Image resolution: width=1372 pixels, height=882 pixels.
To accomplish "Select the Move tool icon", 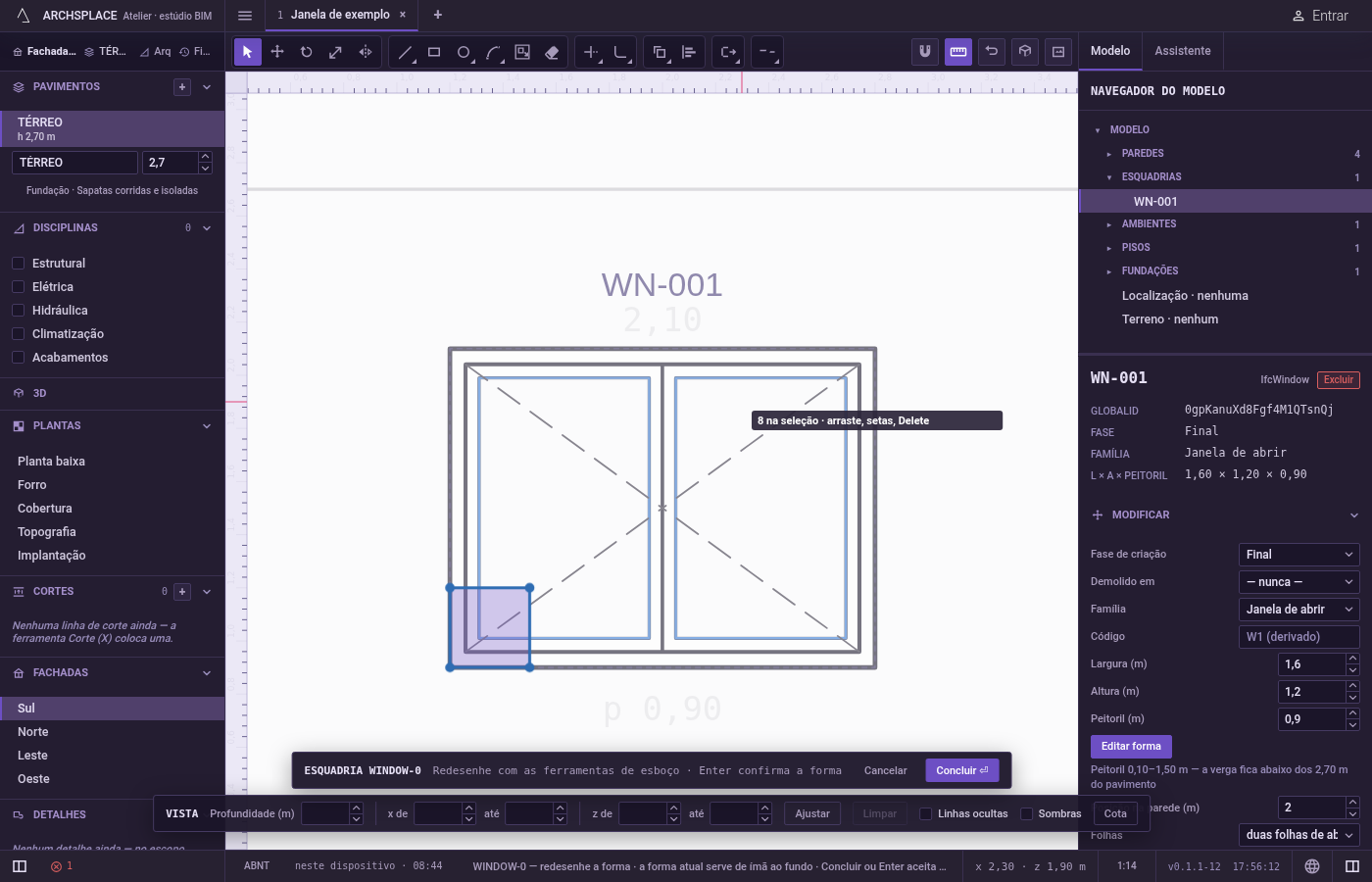I will click(277, 52).
